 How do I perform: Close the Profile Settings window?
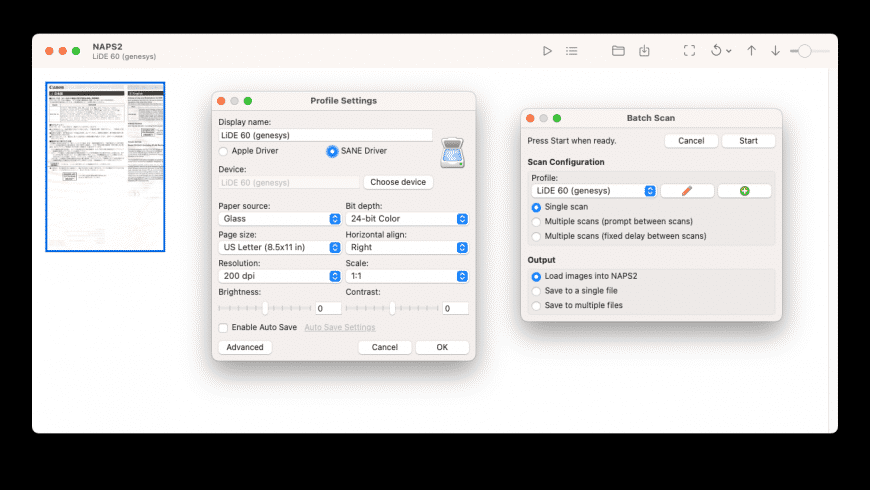[221, 101]
